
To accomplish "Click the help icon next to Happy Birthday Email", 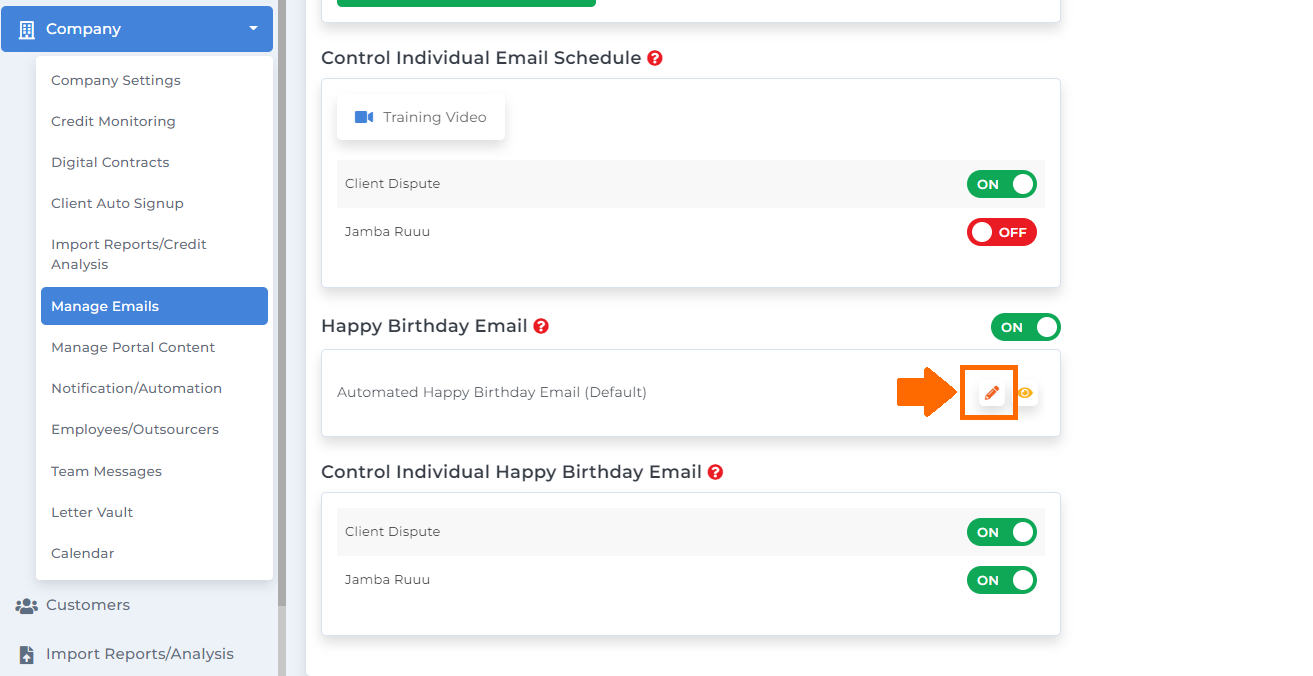I will [x=541, y=326].
